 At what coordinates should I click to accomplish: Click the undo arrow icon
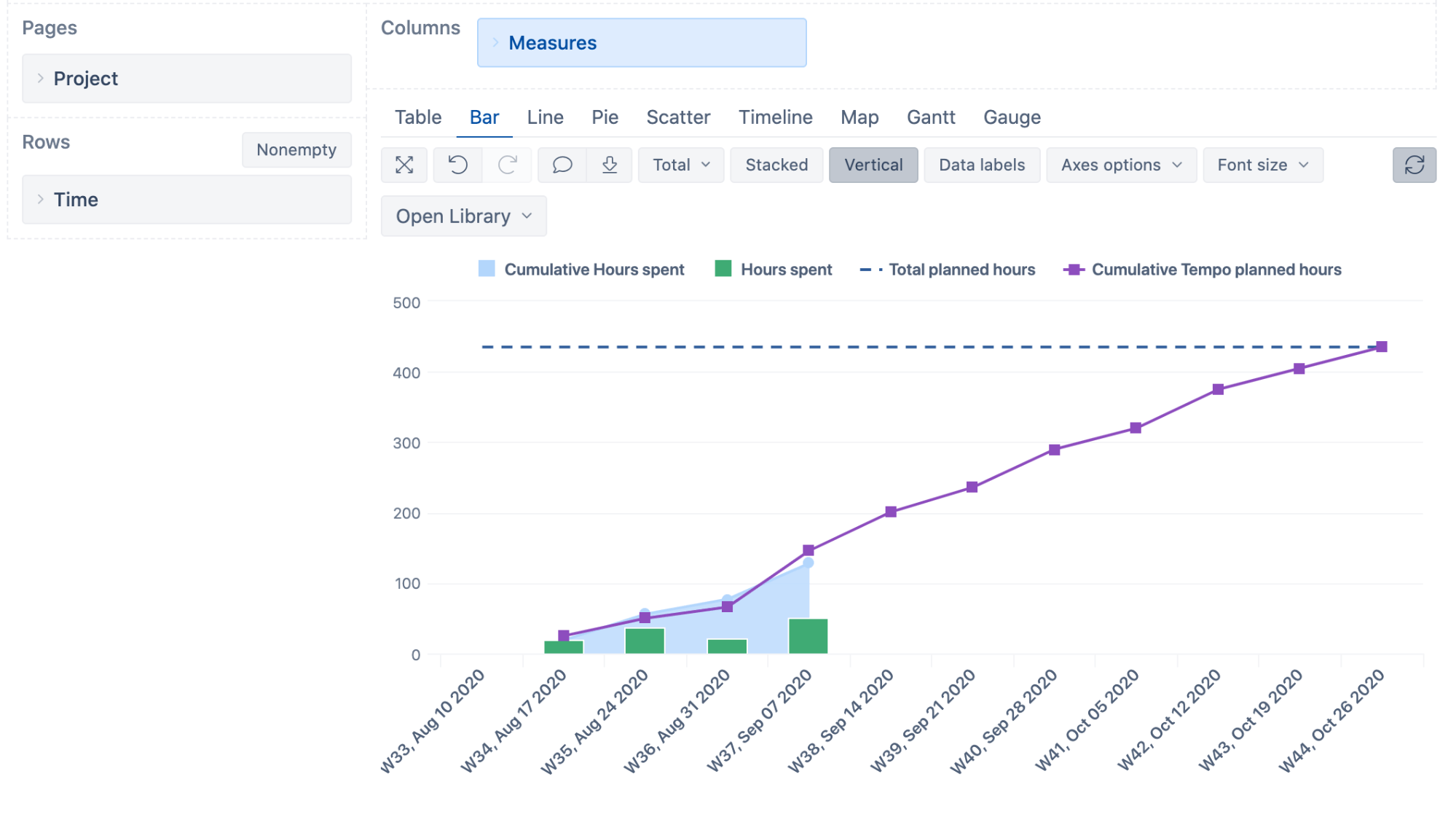point(457,165)
